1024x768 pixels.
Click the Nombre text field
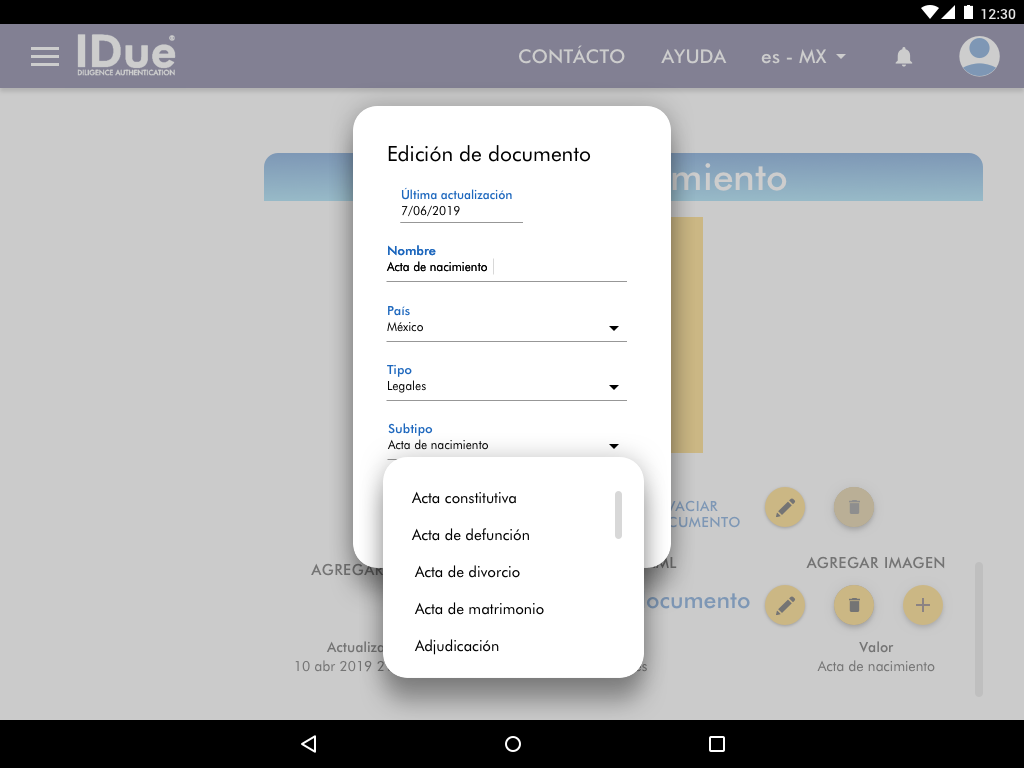(x=506, y=268)
